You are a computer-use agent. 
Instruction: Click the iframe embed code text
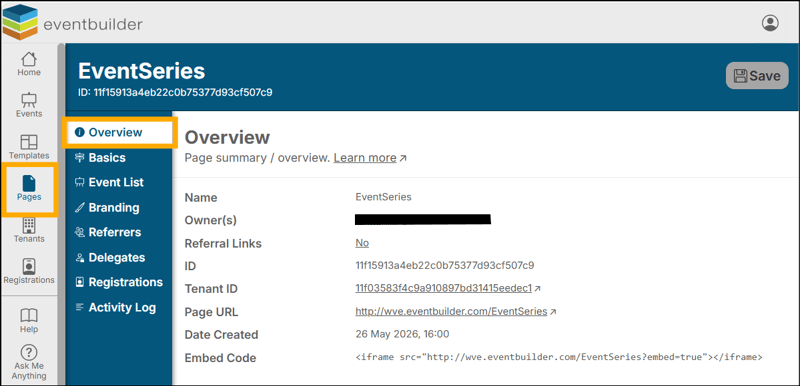point(559,357)
